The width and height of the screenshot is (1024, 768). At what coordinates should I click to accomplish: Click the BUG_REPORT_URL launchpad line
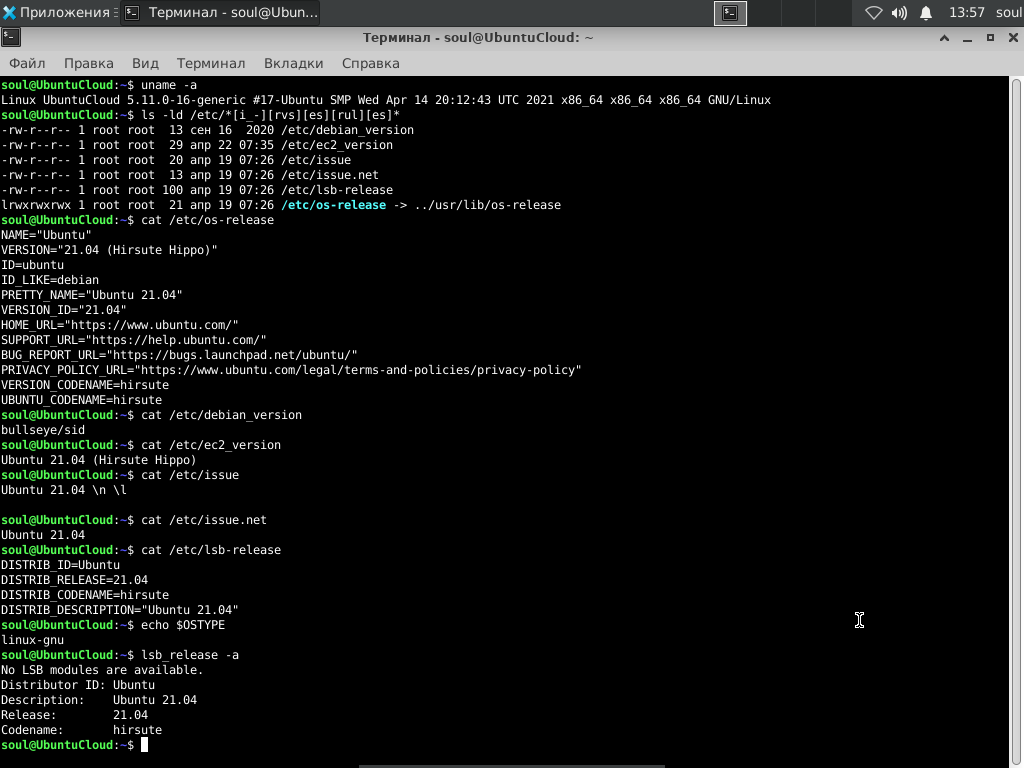tap(179, 355)
